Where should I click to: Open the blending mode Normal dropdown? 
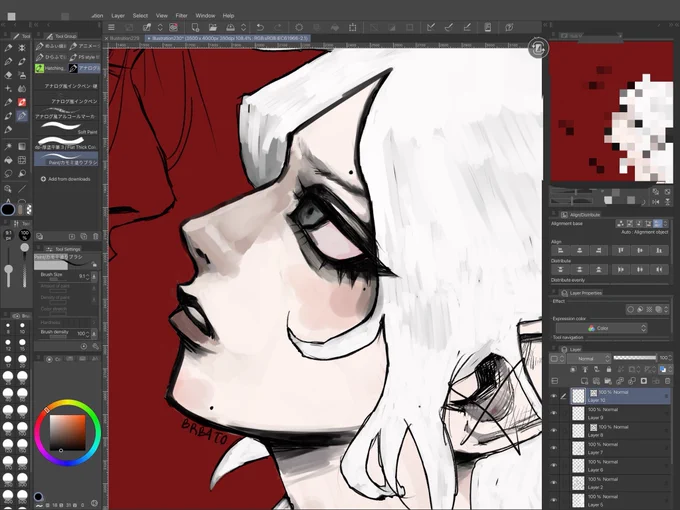coord(589,359)
